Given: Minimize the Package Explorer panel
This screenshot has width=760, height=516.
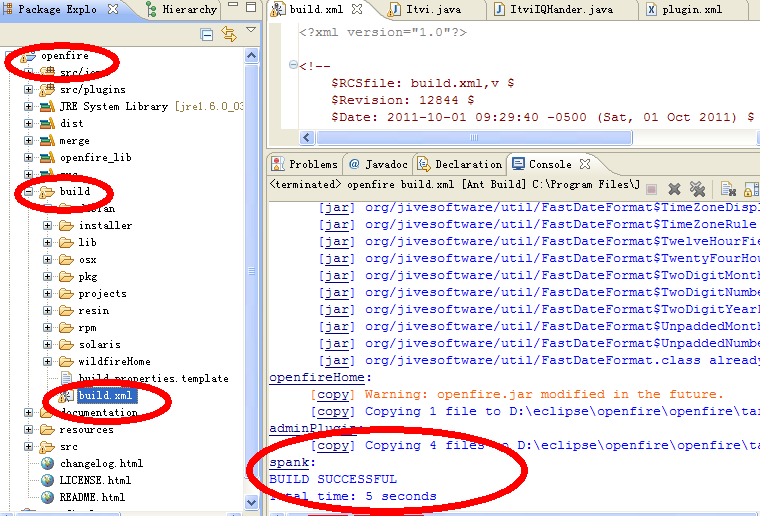Looking at the screenshot, I should coord(233,5).
